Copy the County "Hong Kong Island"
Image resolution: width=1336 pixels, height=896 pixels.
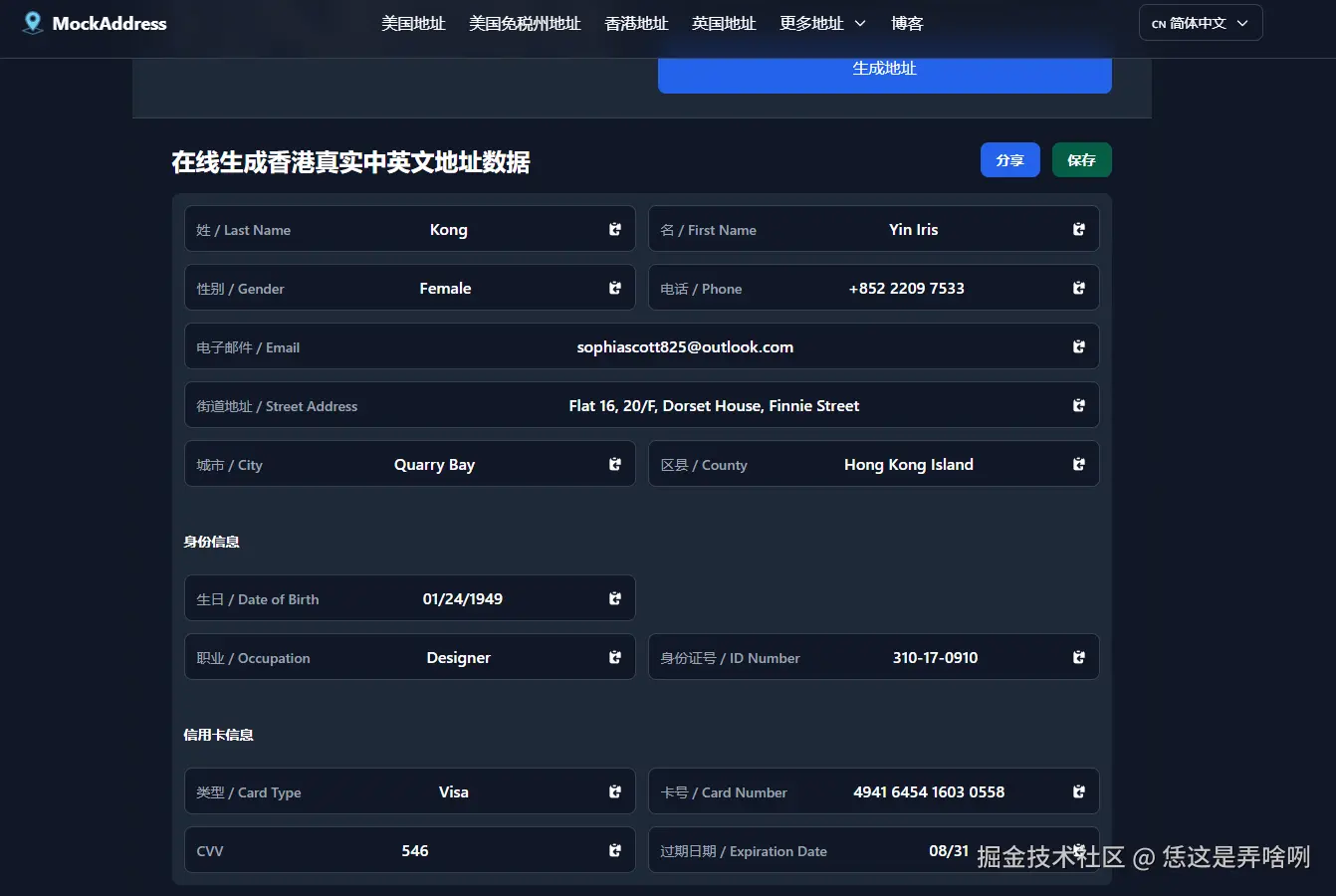1078,464
